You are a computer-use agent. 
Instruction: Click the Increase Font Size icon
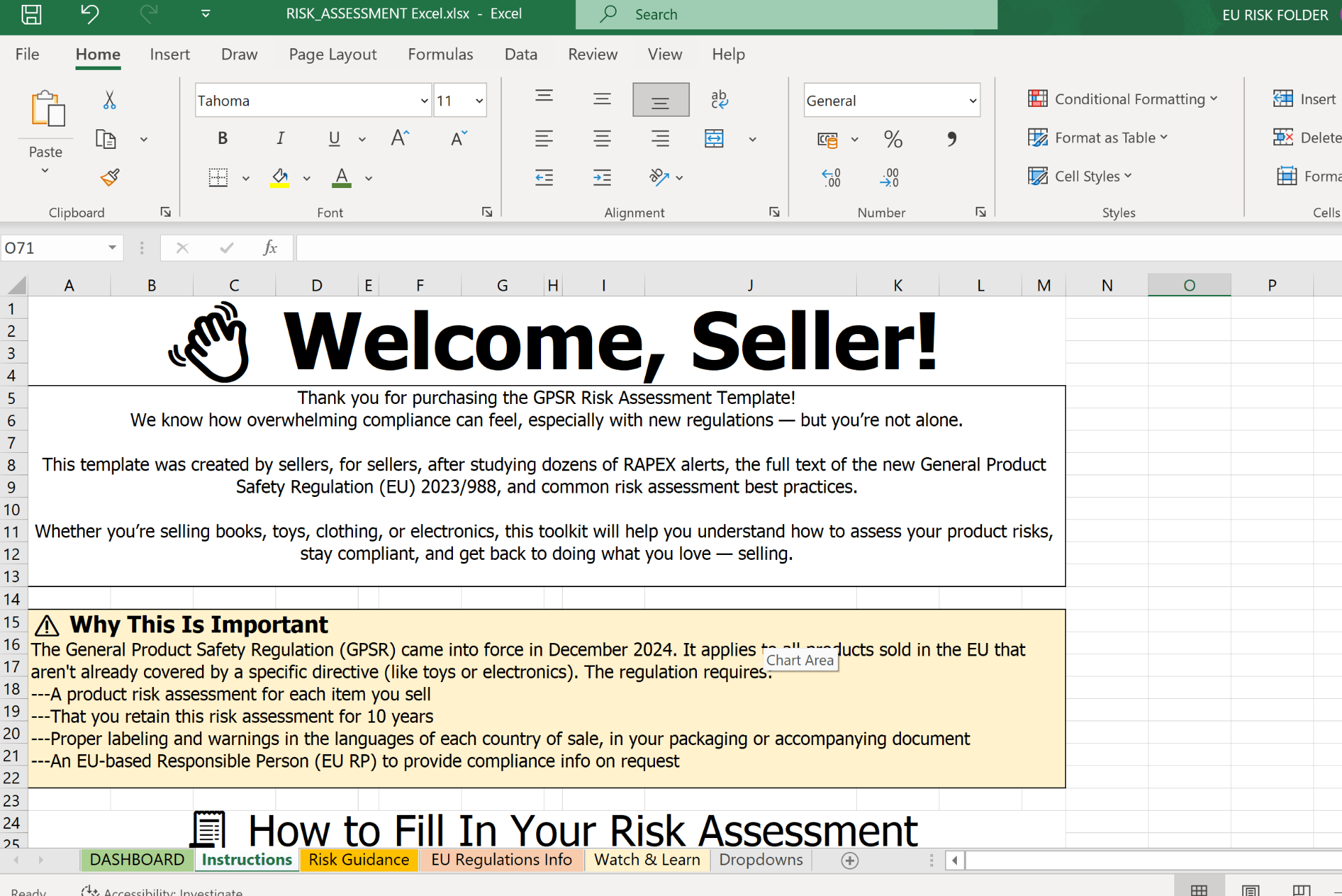(399, 138)
